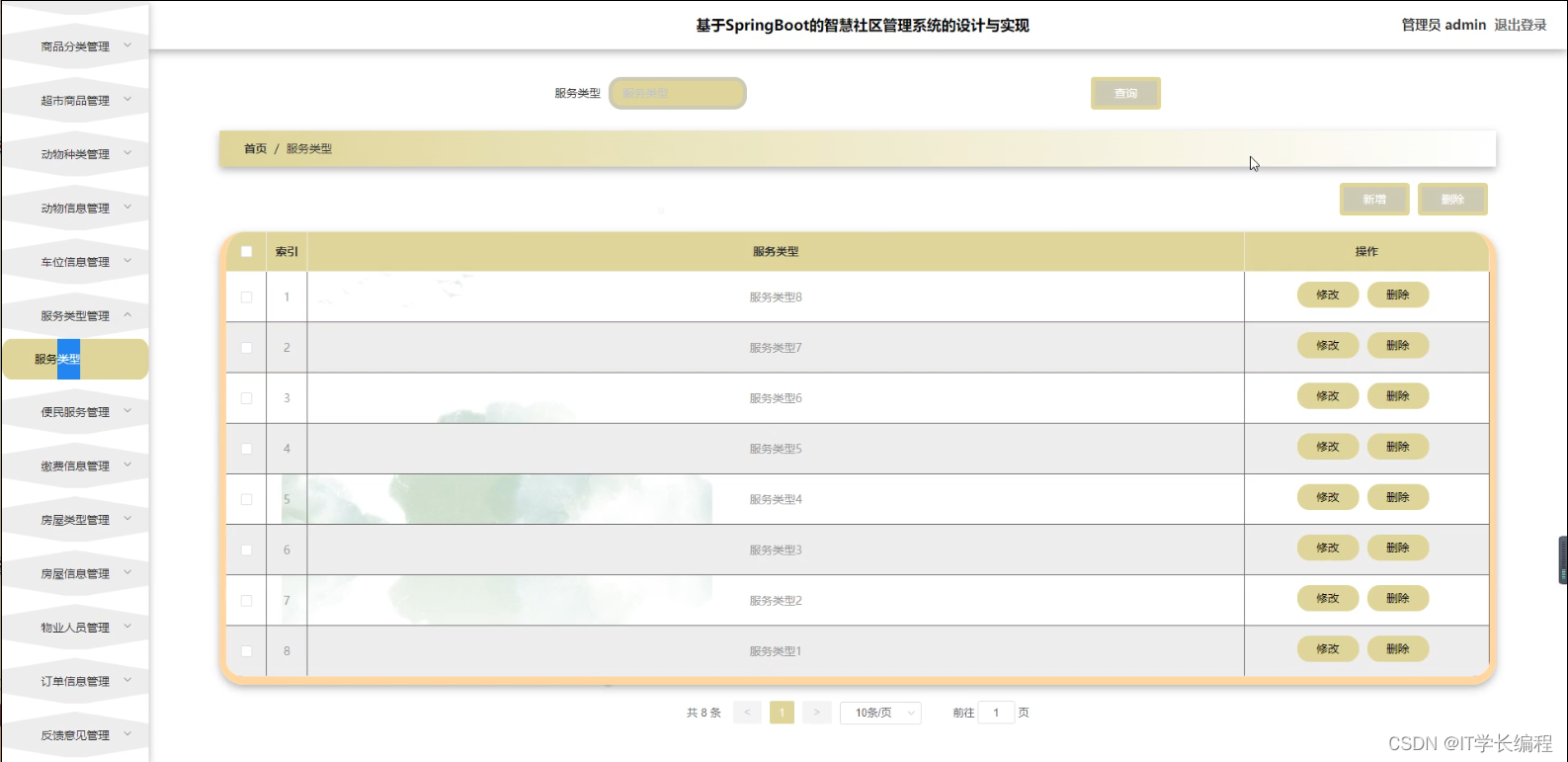
Task: Expand 房屋信息管理 sidebar menu
Action: 75,573
